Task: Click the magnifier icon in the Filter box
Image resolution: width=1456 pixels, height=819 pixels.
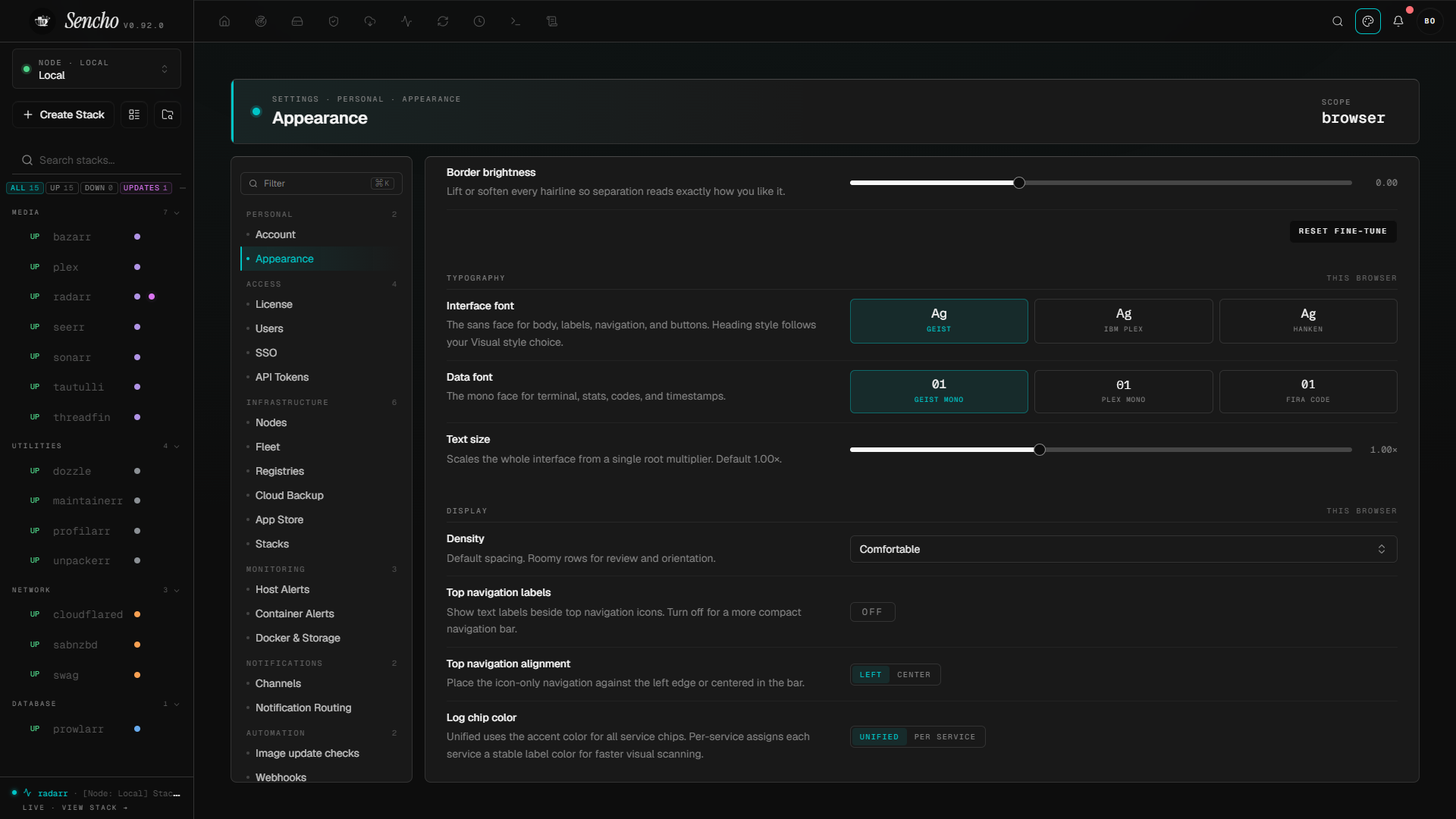Action: 253,184
